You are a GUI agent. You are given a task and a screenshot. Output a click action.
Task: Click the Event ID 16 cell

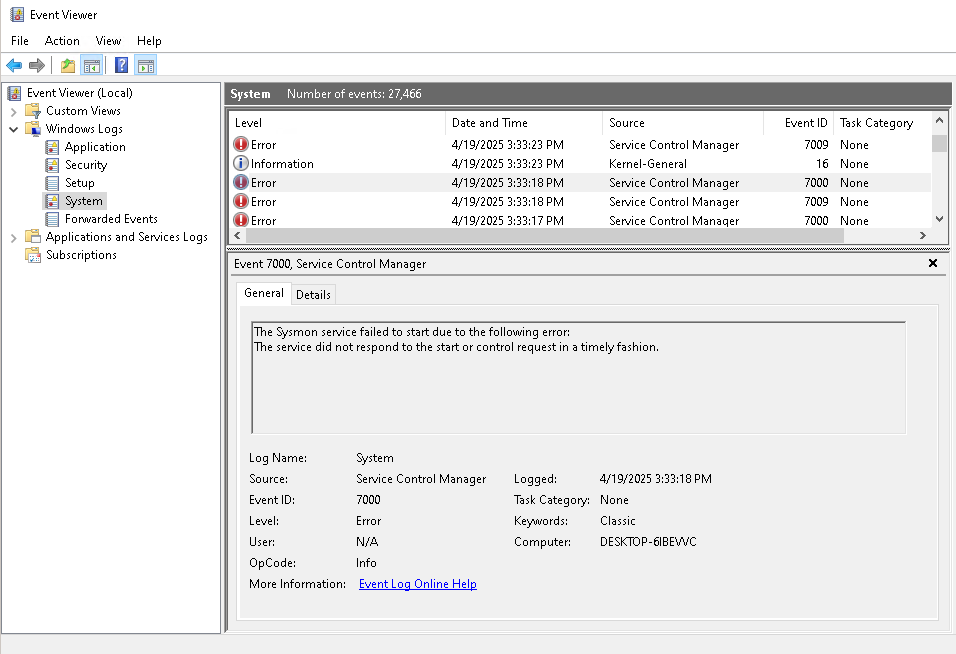pos(822,163)
